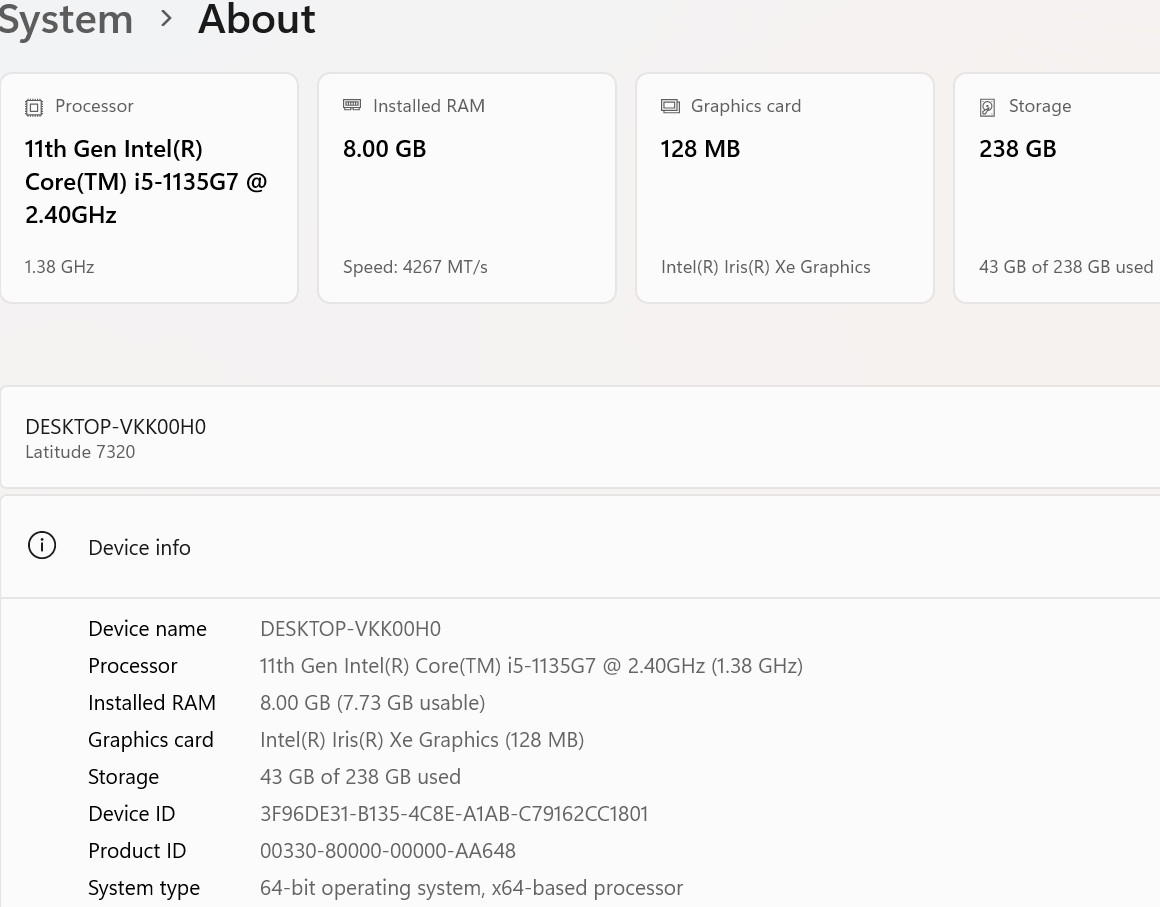Screen dimensions: 1160x907
Task: Go back to System in the breadcrumb
Action: 66,18
